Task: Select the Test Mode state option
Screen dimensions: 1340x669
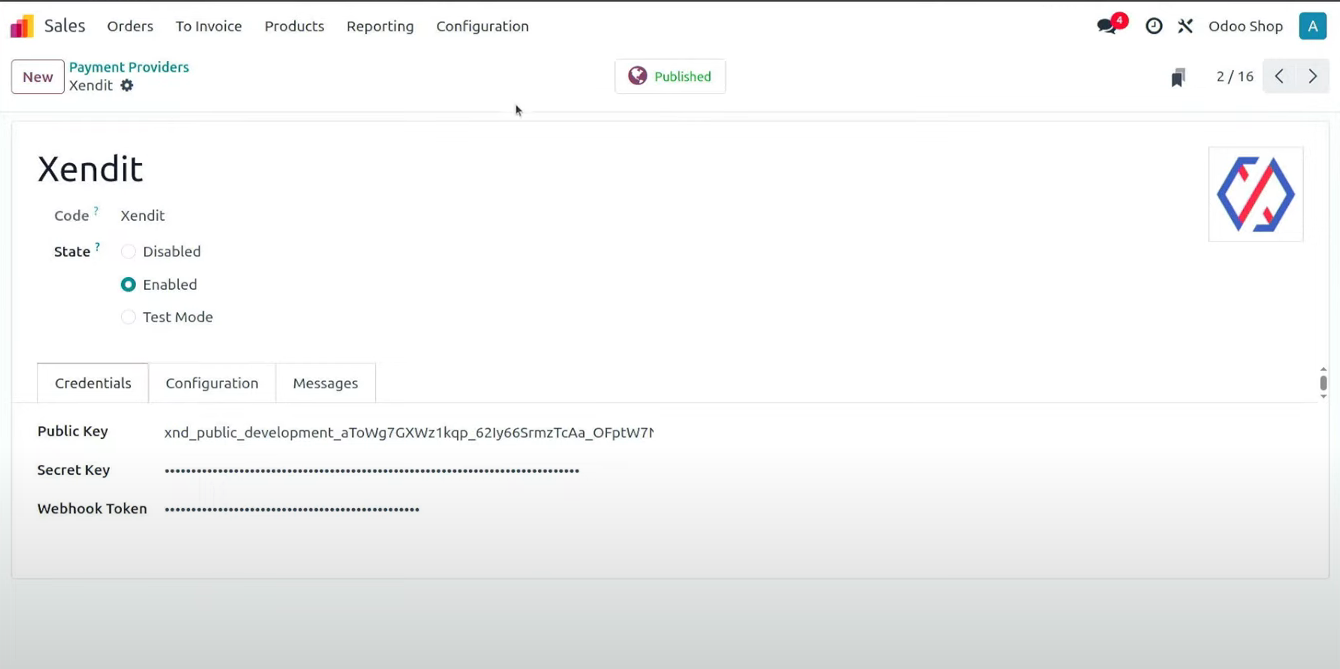Action: (x=128, y=317)
